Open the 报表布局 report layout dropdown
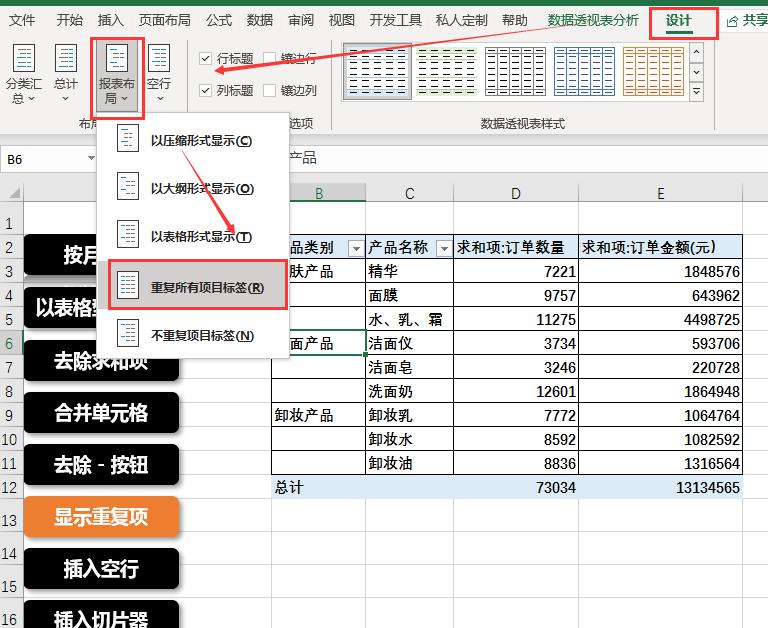This screenshot has height=628, width=768. coord(117,74)
